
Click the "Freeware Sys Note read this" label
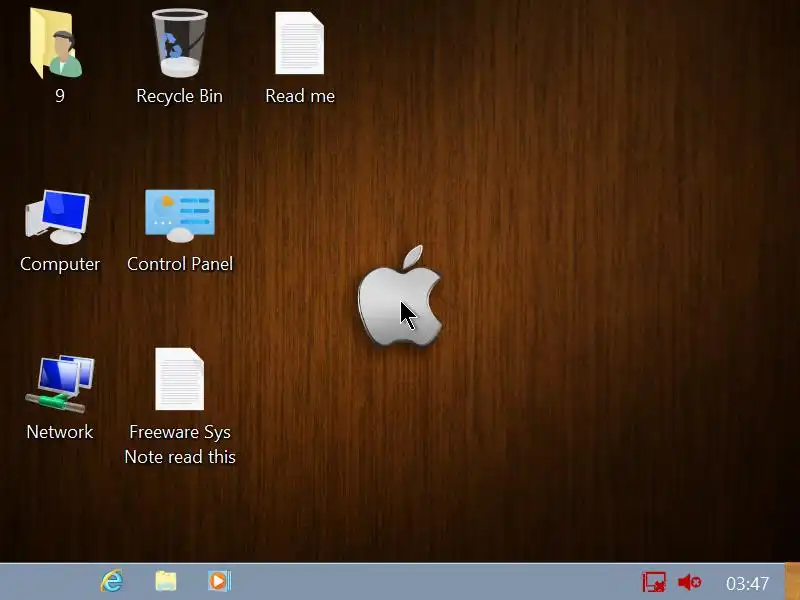(x=180, y=444)
